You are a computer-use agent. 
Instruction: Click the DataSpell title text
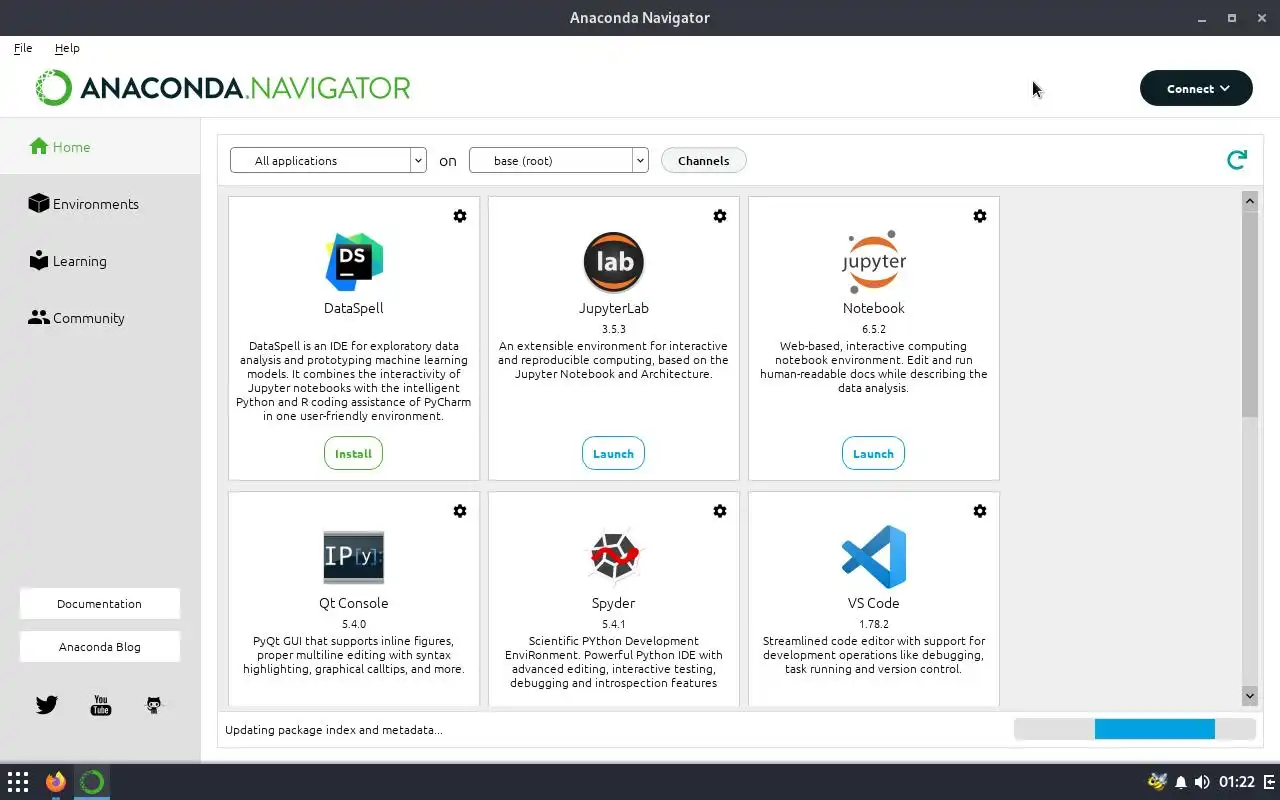354,308
